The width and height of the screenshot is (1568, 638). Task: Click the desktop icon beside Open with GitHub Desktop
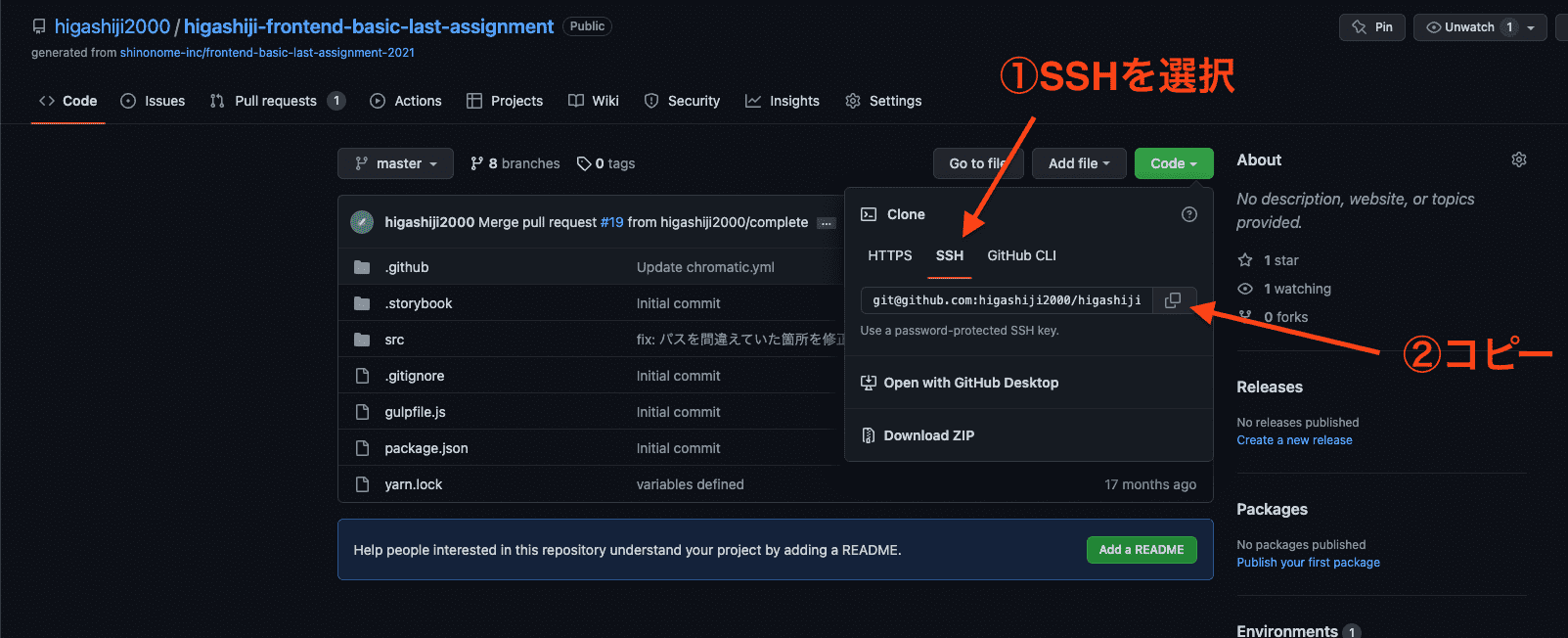869,383
